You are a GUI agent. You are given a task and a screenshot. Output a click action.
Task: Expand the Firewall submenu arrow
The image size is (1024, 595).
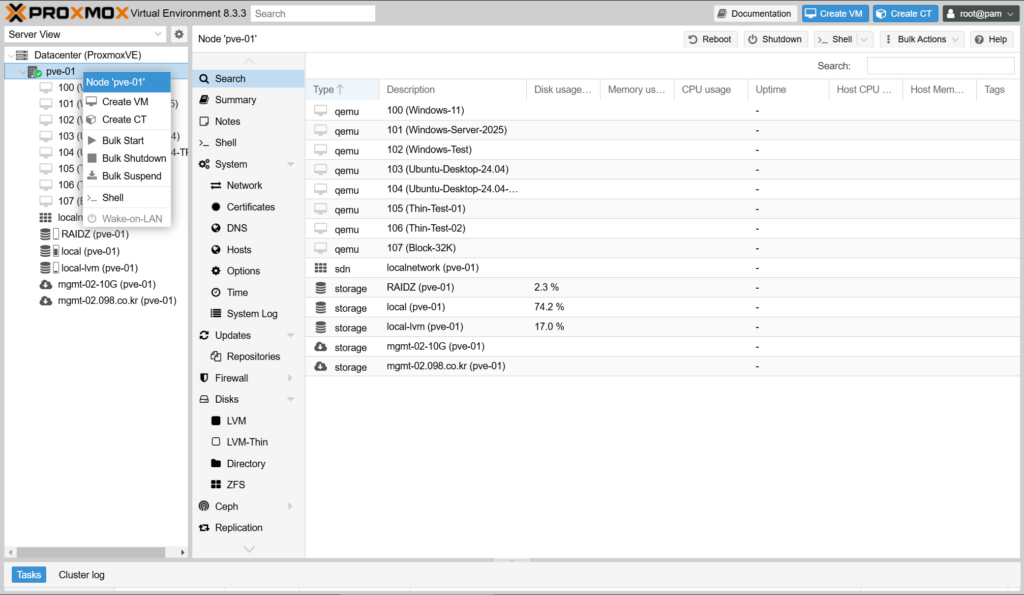[x=290, y=378]
